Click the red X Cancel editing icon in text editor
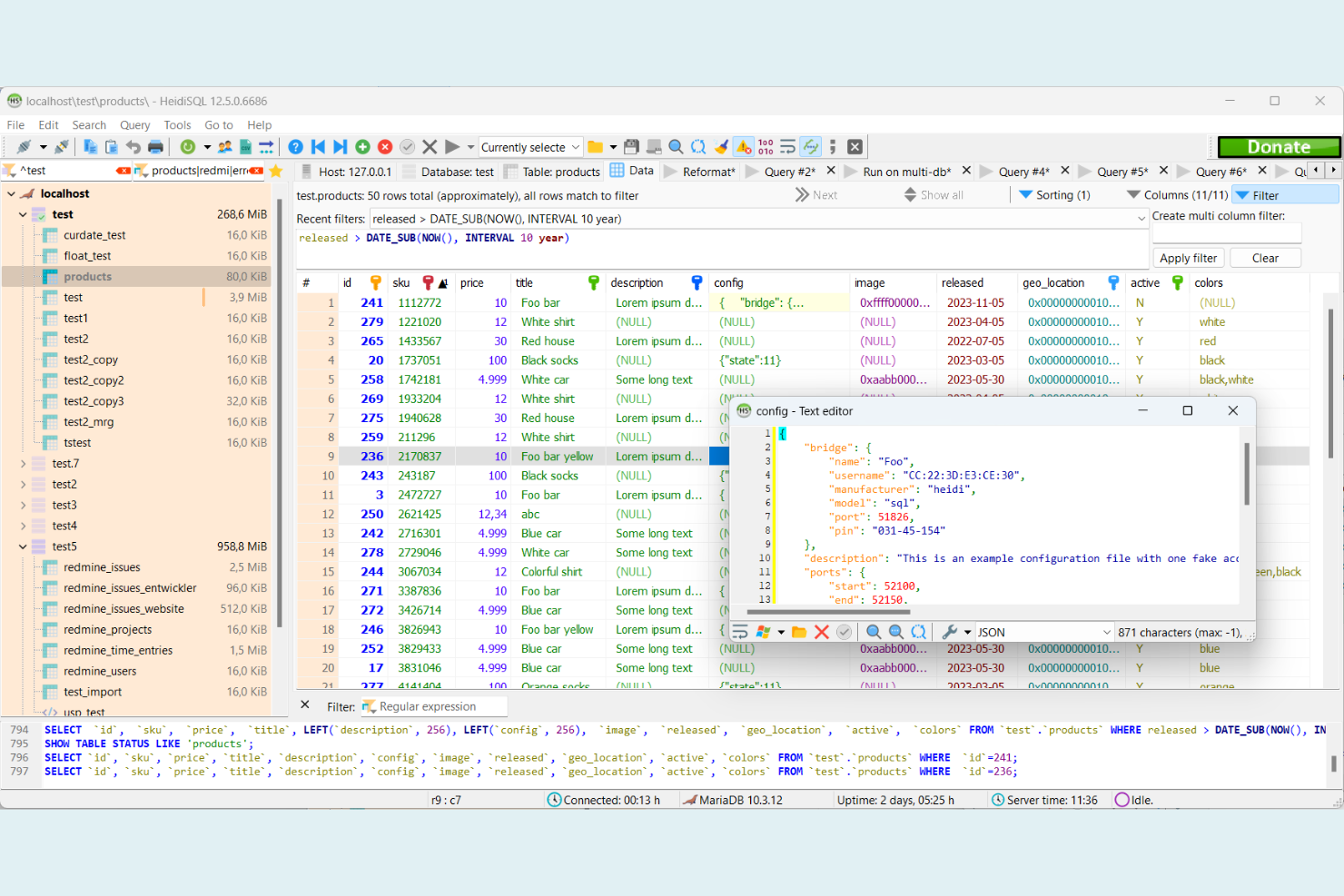Viewport: 1344px width, 896px height. tap(822, 632)
